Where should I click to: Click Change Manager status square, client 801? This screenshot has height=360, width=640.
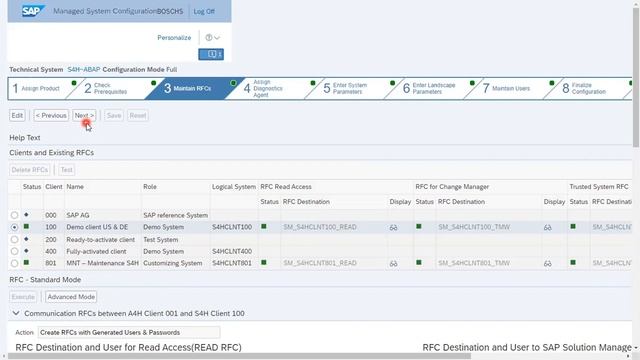pyautogui.click(x=419, y=262)
